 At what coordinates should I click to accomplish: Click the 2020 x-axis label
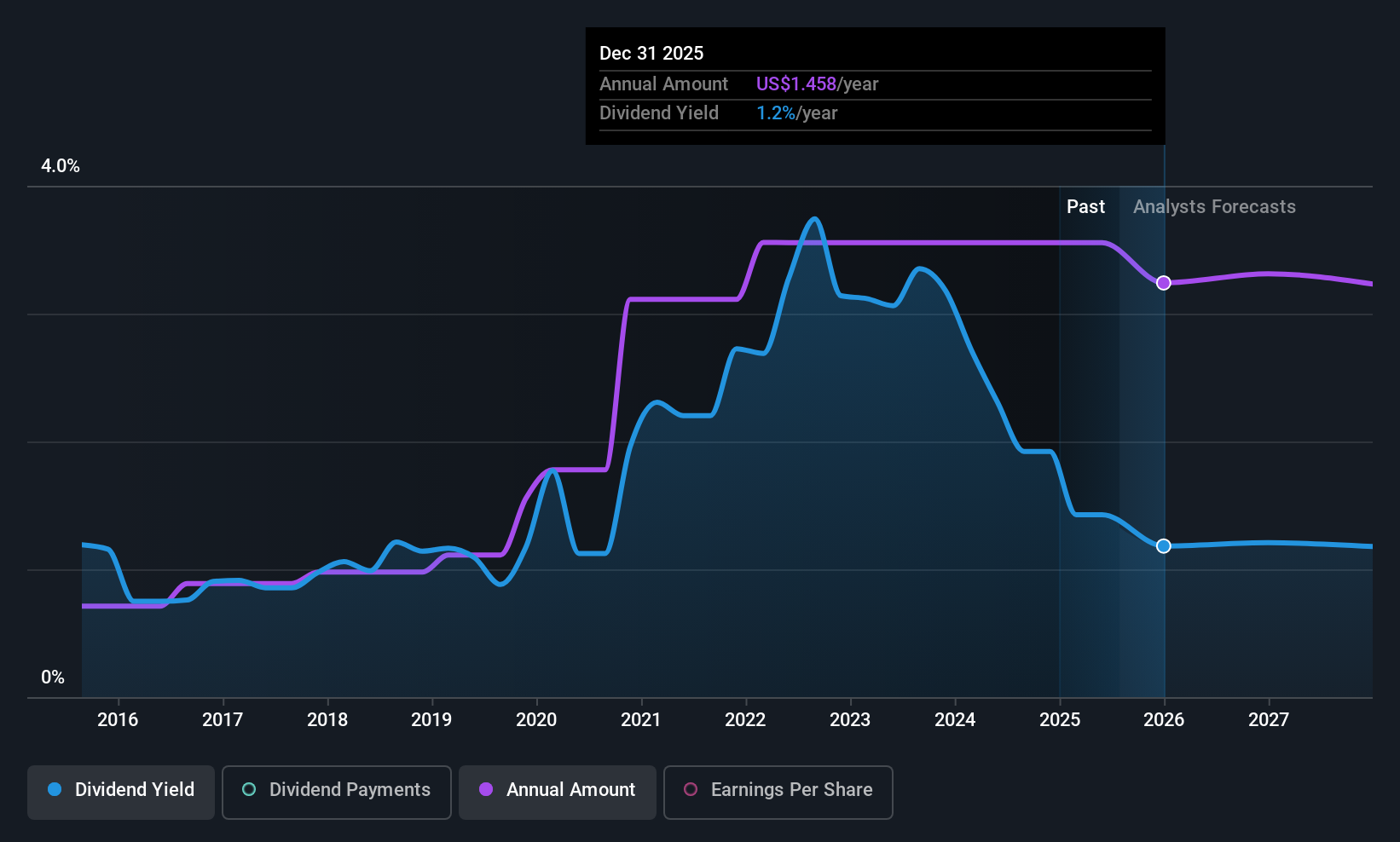[536, 720]
